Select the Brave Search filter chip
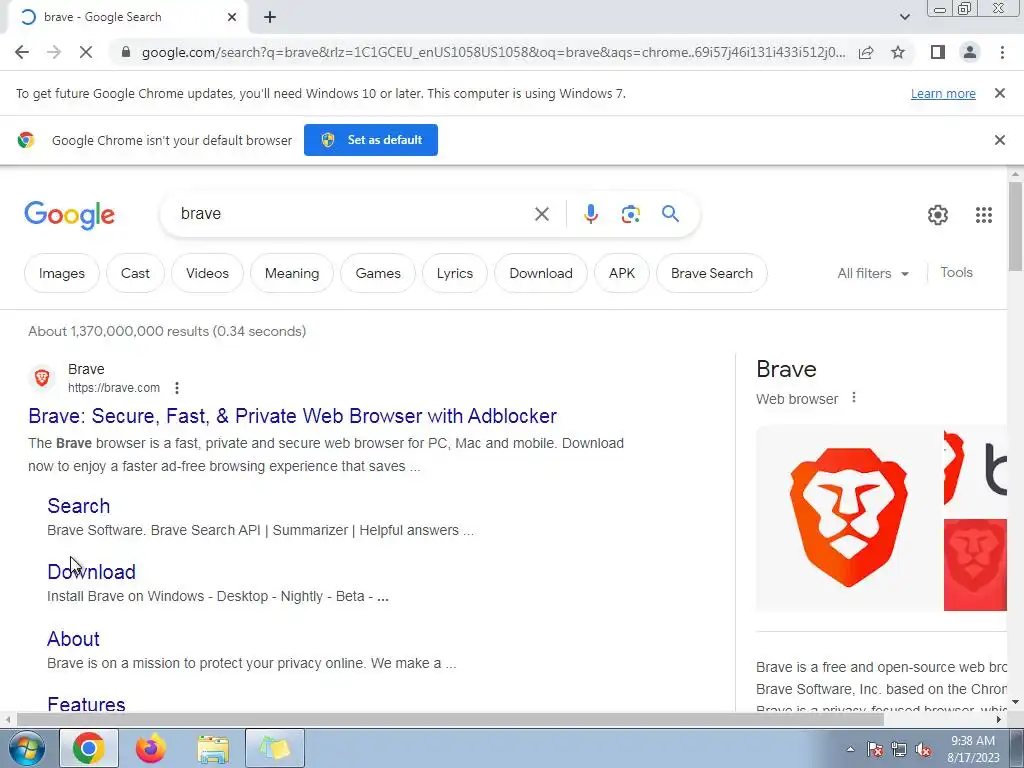The image size is (1024, 768). point(711,273)
